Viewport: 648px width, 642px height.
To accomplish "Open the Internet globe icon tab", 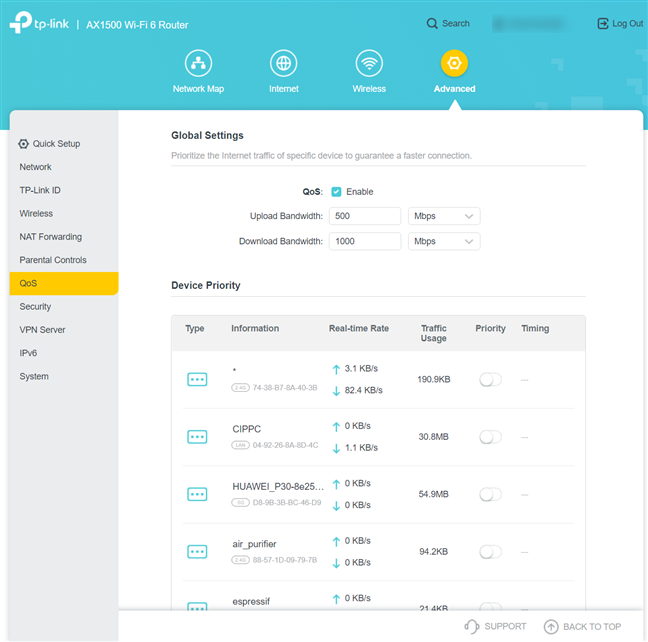I will (x=284, y=63).
